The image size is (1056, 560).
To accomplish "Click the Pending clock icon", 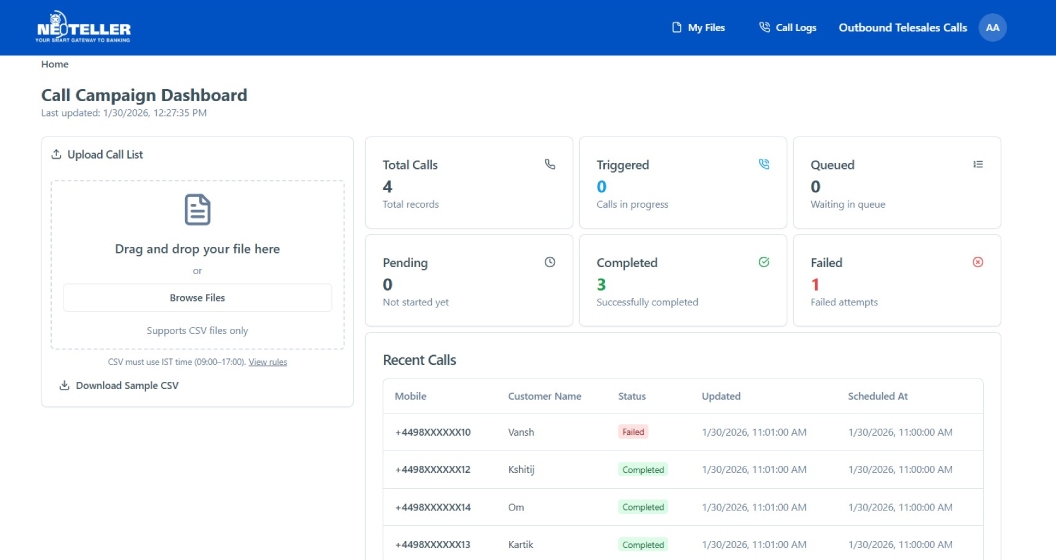I will (x=550, y=262).
